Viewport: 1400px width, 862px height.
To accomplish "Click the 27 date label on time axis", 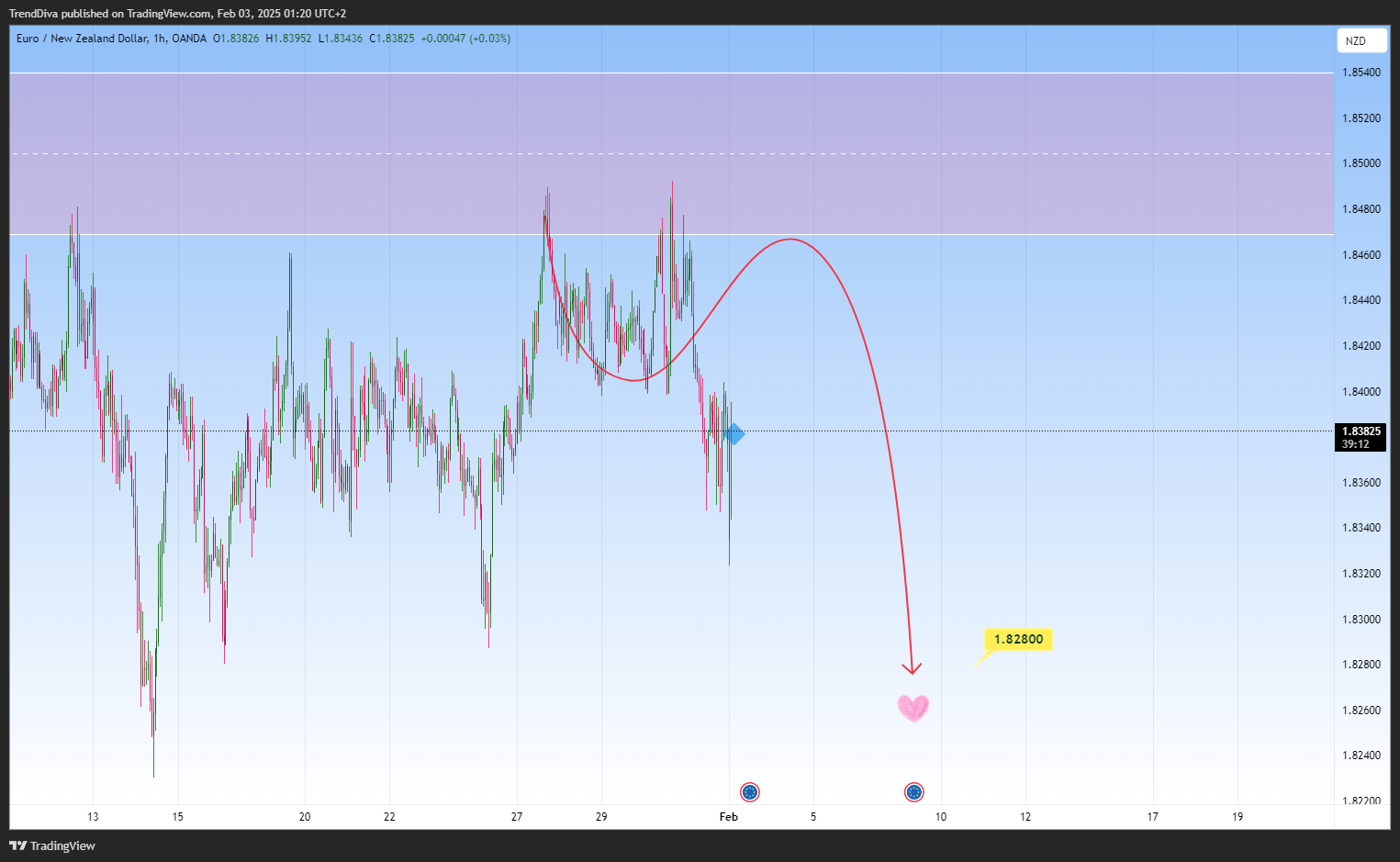I will [517, 816].
